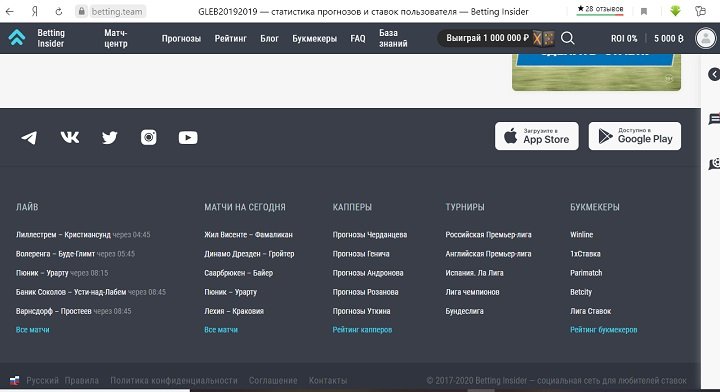Go back with browser arrow
This screenshot has height=392, width=720.
click(x=9, y=11)
